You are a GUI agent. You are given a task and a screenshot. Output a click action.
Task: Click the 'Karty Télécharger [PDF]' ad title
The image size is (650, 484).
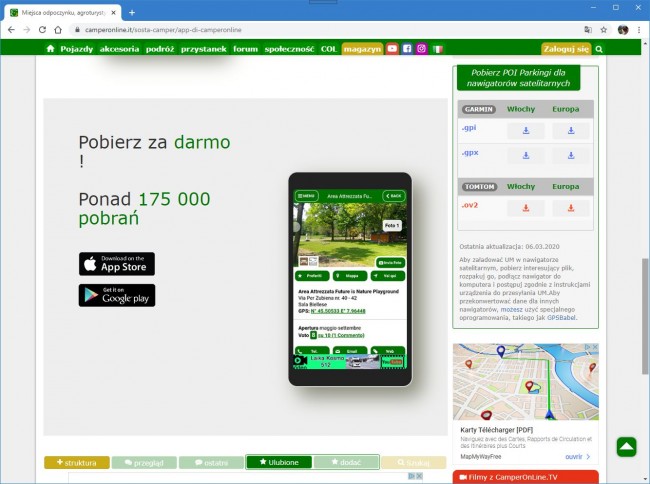coord(497,430)
